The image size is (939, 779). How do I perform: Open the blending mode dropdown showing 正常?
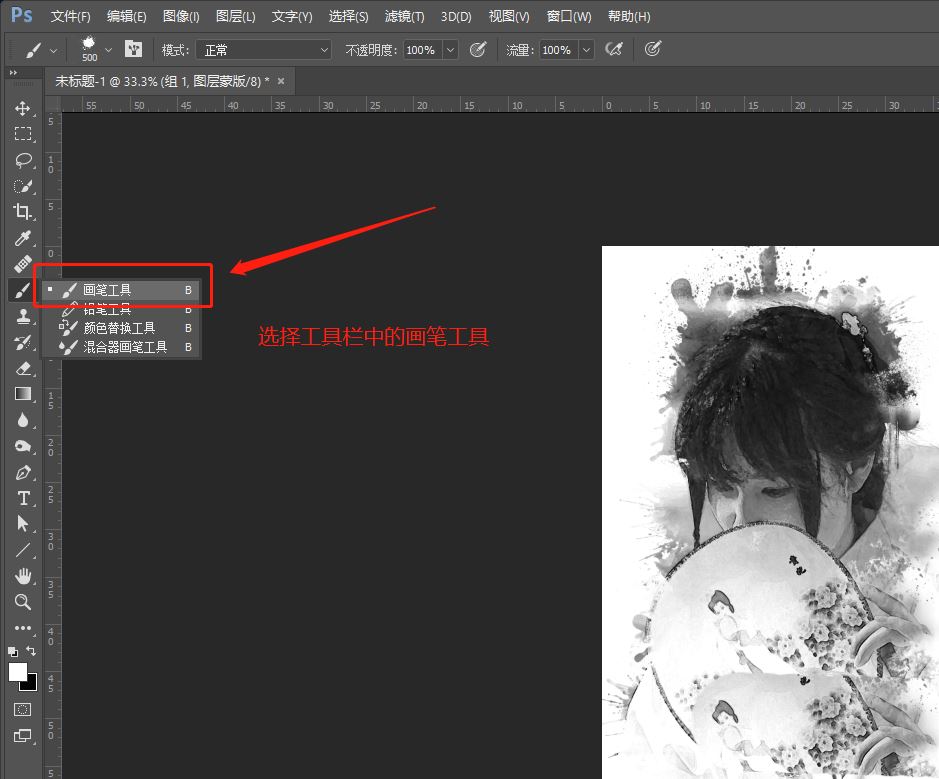264,50
